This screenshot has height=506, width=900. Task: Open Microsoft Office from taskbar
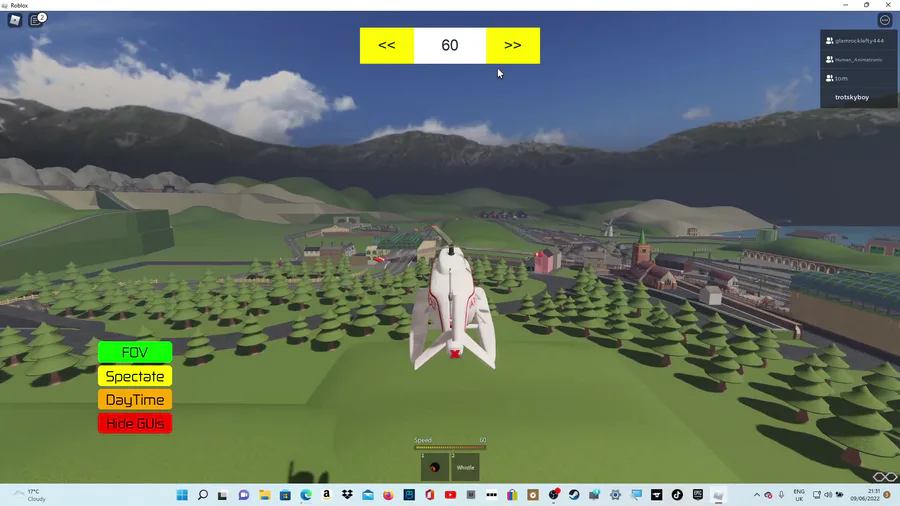coord(430,495)
